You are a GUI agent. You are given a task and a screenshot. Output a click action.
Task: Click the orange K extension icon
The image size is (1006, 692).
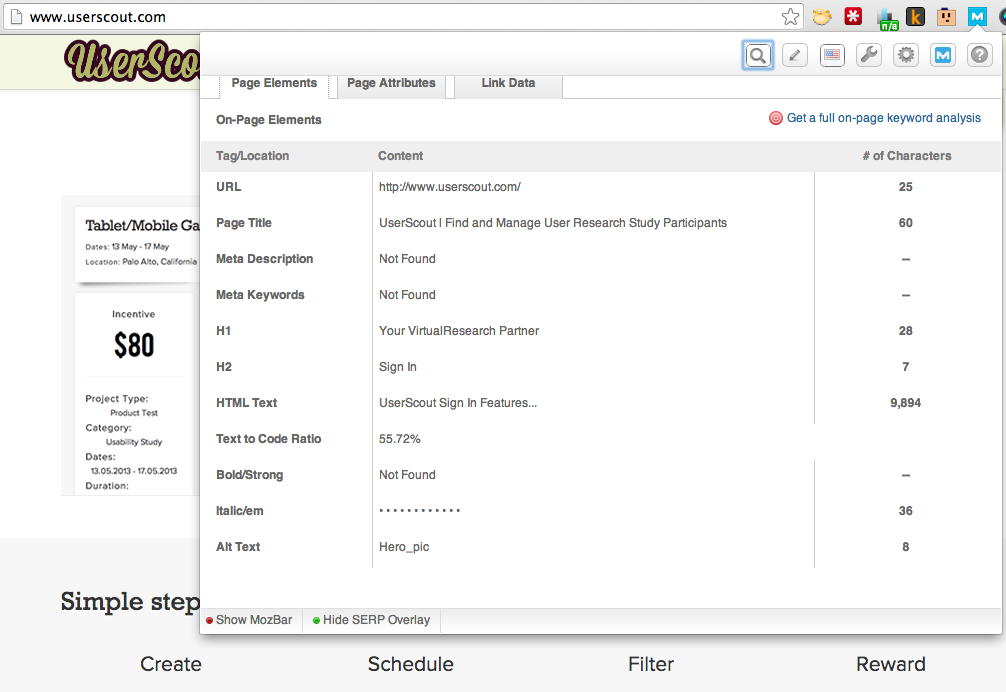[x=916, y=17]
